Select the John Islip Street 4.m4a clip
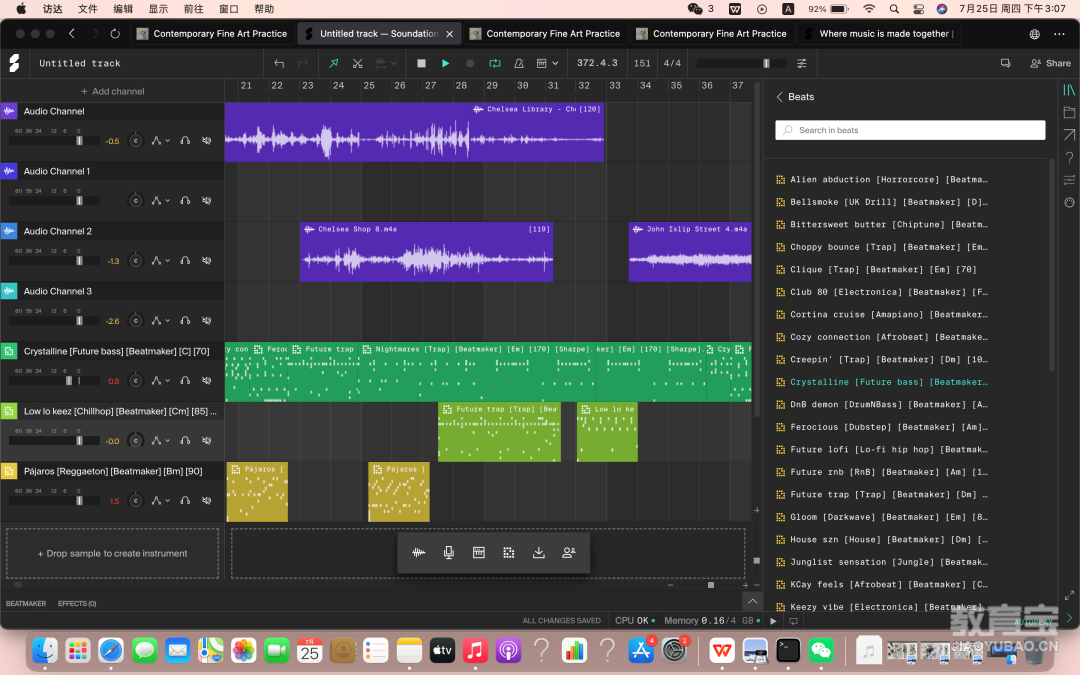The width and height of the screenshot is (1080, 675). pyautogui.click(x=690, y=251)
